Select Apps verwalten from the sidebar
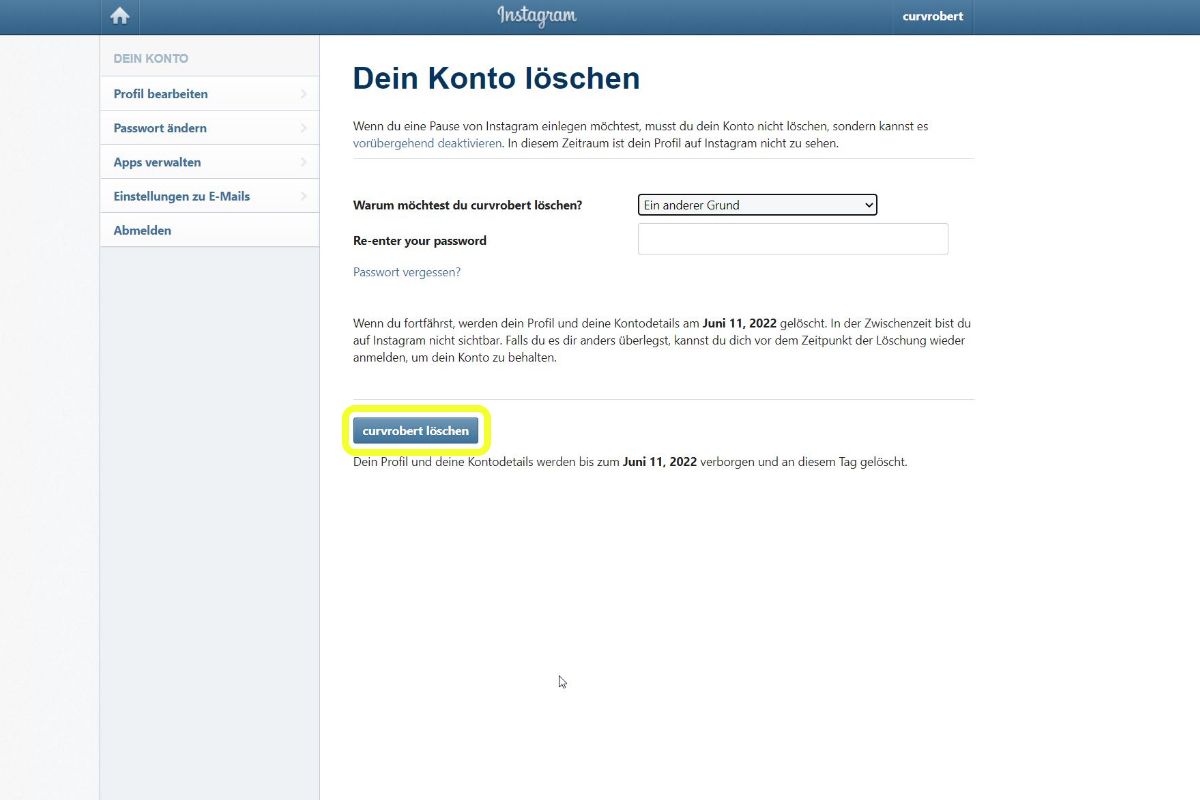 pos(157,162)
